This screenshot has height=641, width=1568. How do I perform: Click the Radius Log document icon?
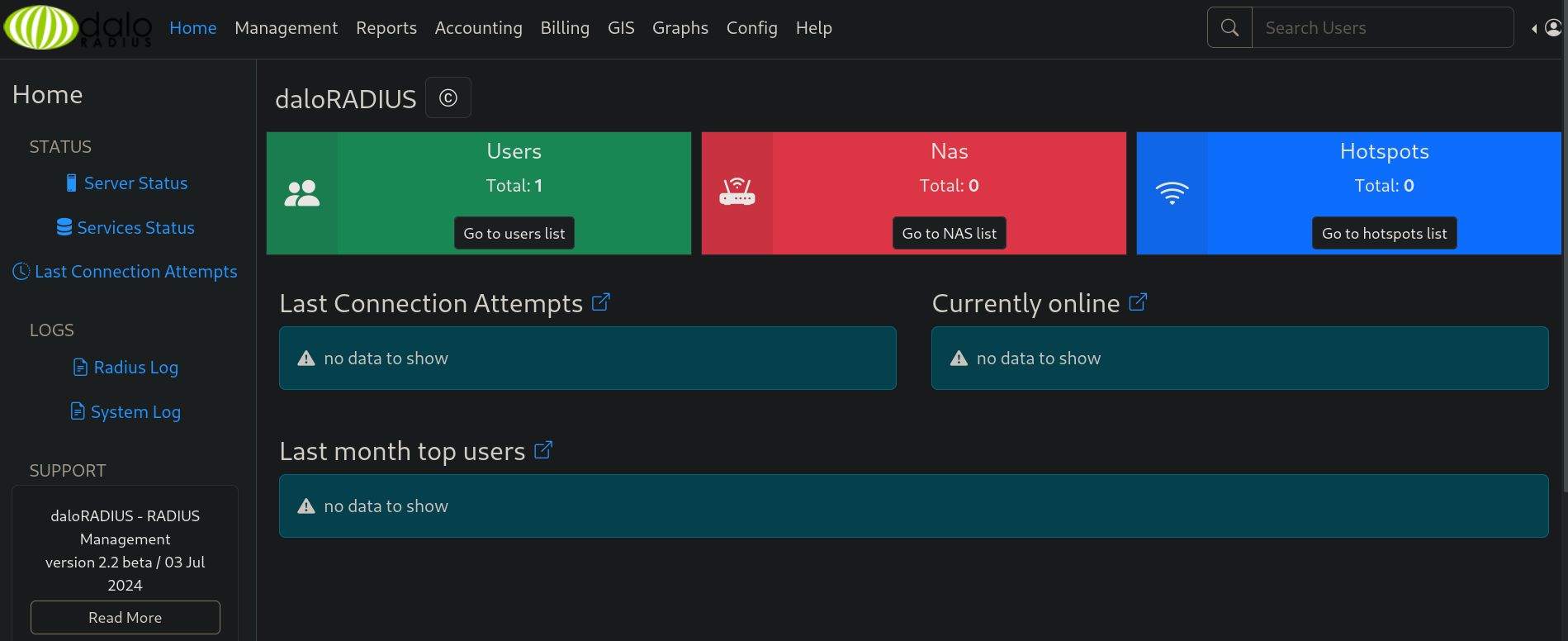tap(80, 367)
